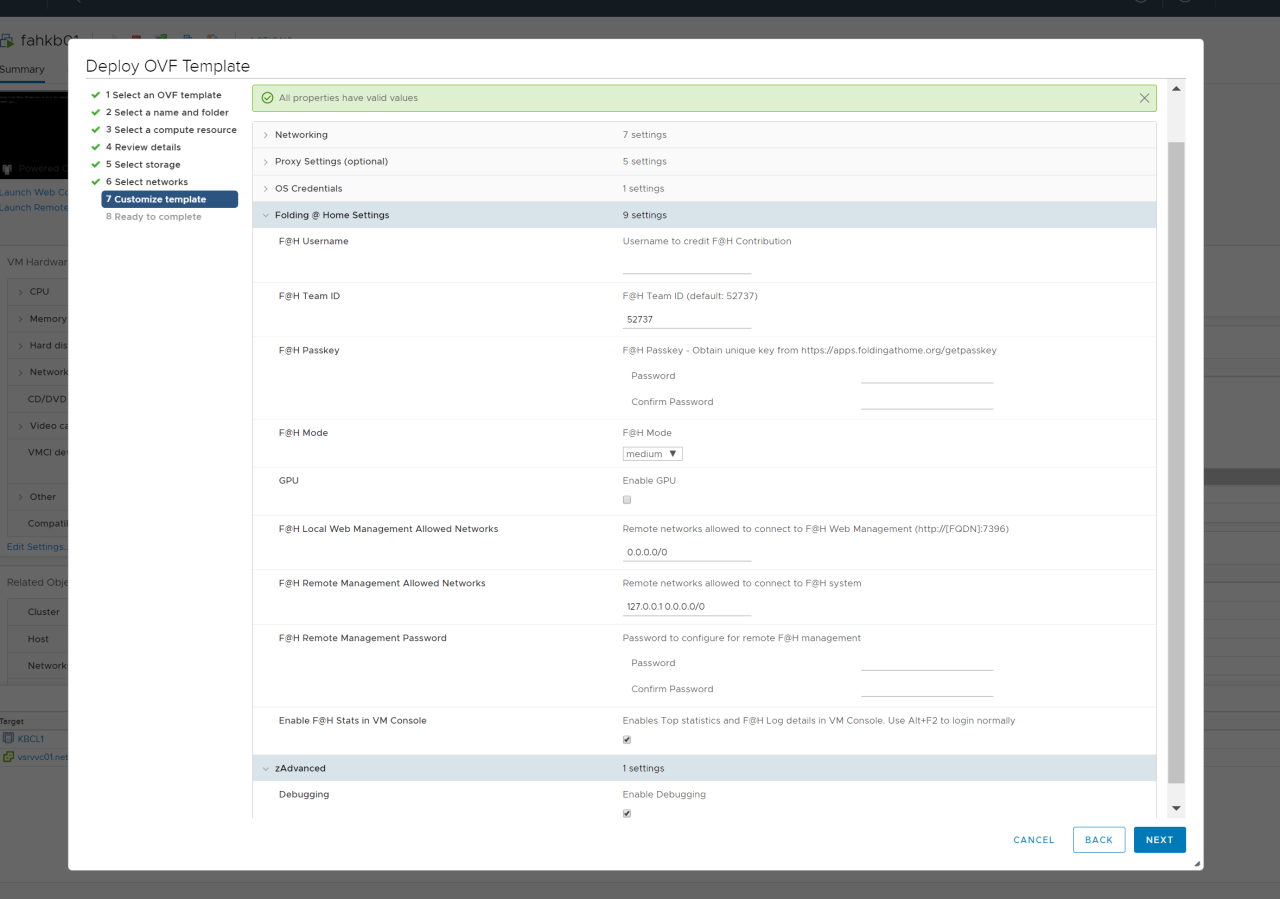
Task: Go to step 6 Select networks
Action: [x=147, y=182]
